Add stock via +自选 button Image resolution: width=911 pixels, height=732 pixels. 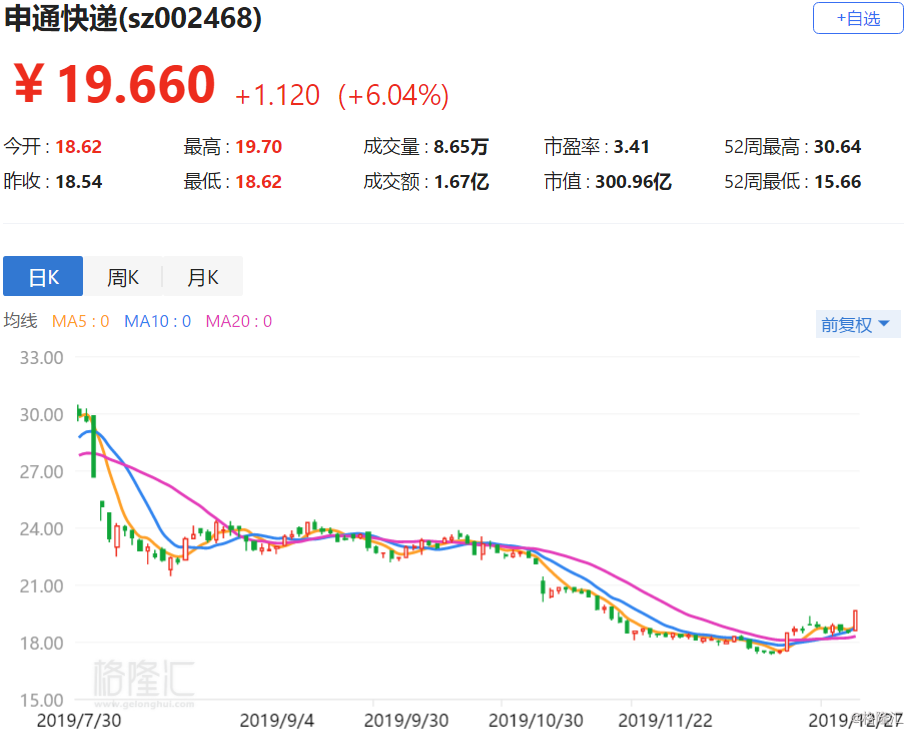tap(858, 19)
